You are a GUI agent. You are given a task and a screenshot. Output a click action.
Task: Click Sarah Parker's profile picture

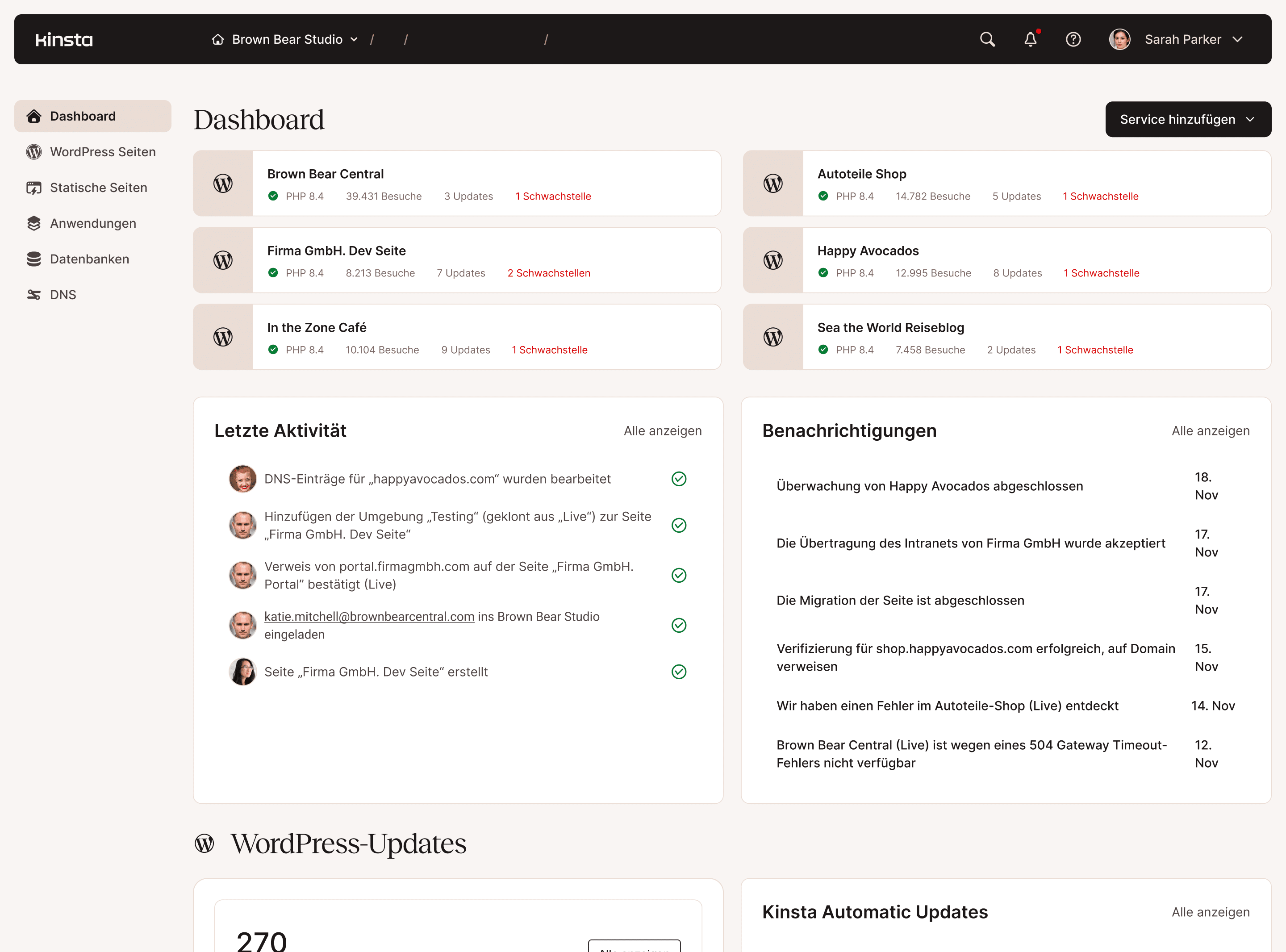click(x=1119, y=39)
